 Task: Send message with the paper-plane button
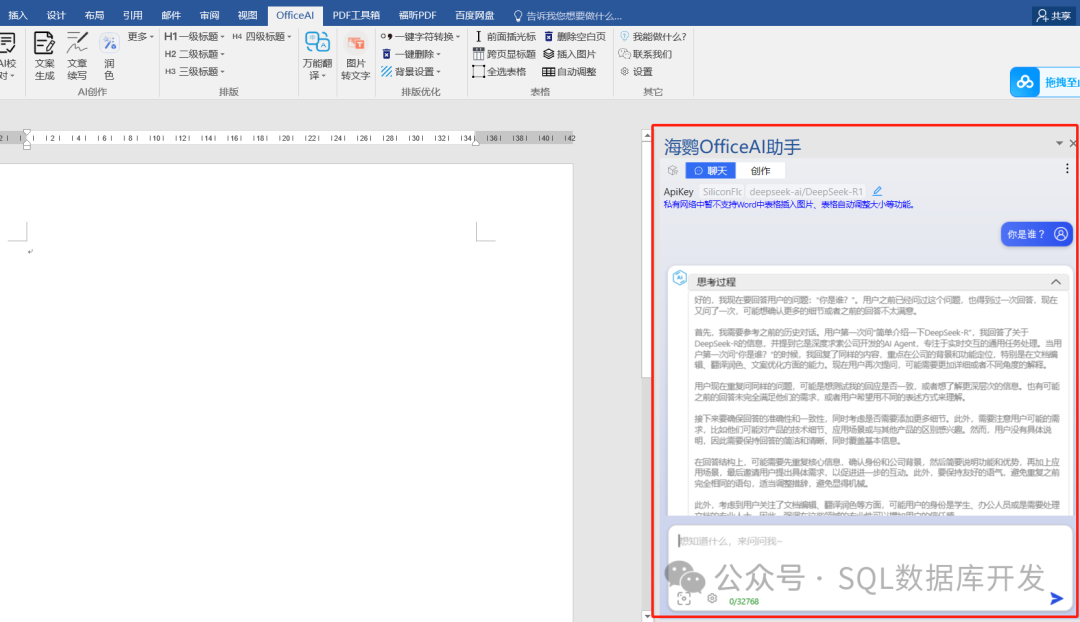pyautogui.click(x=1056, y=598)
